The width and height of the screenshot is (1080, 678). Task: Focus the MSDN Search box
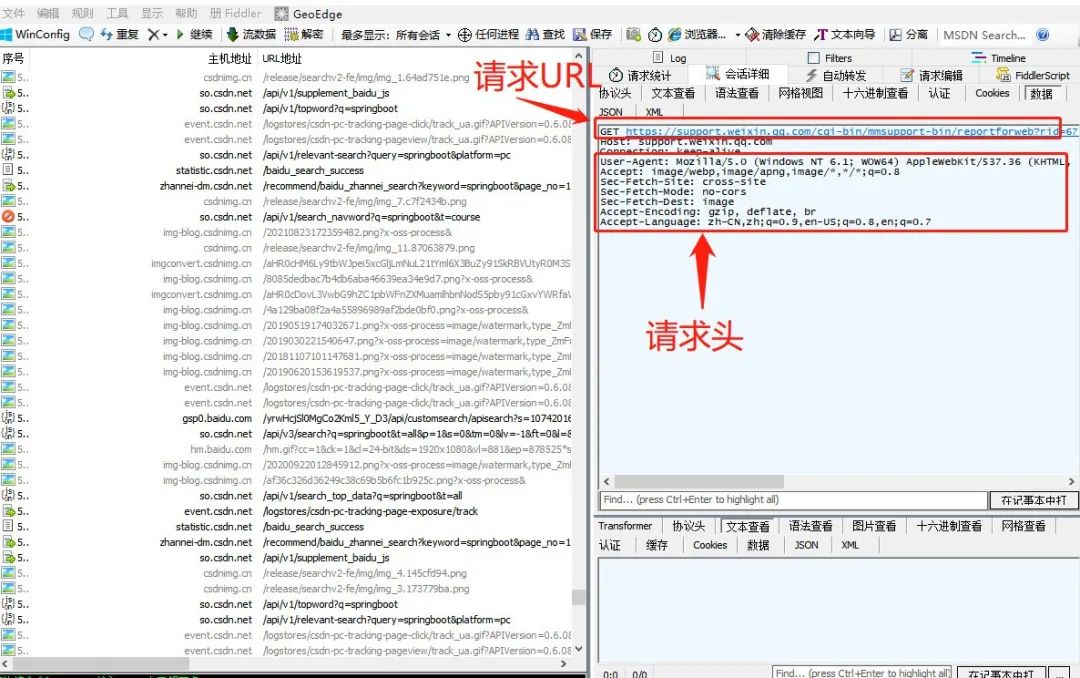(984, 34)
